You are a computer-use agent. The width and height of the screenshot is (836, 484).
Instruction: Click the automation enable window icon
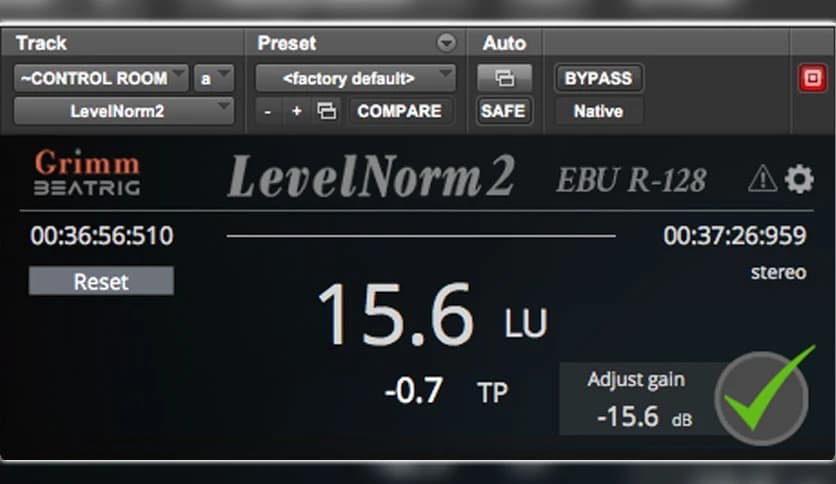[x=504, y=78]
